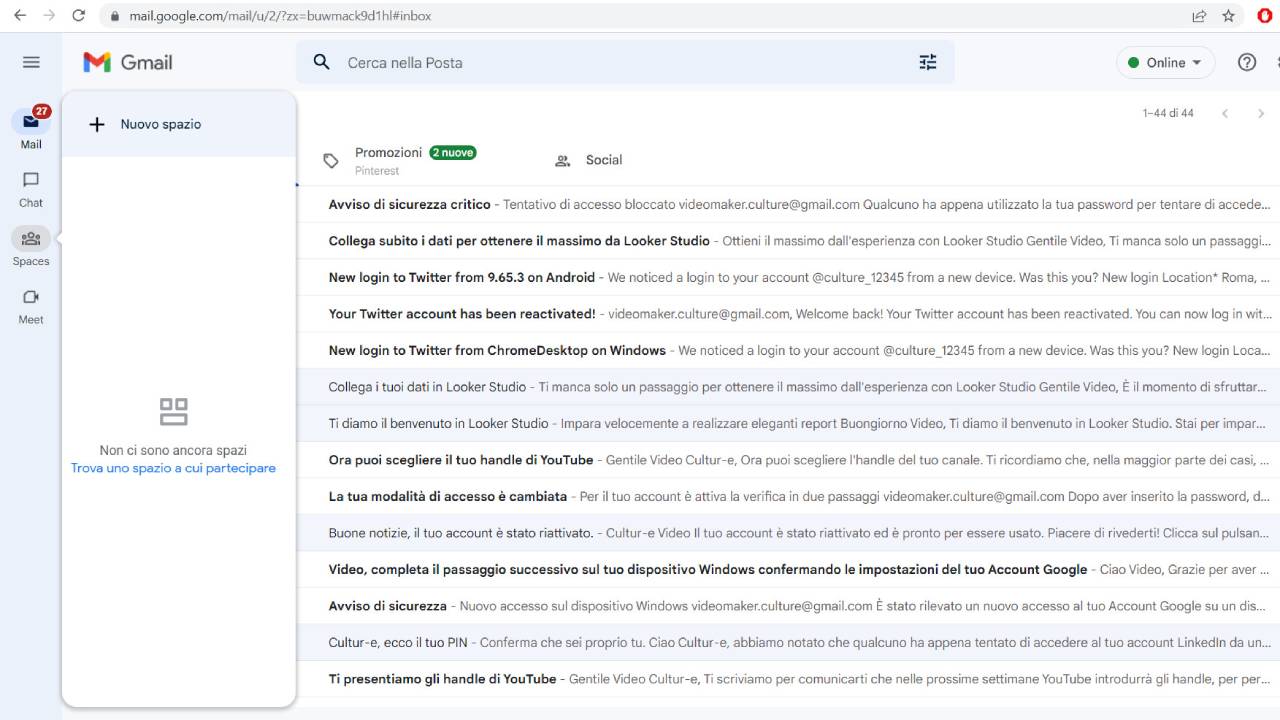Click the Social people icon
The image size is (1280, 720).
tap(563, 161)
